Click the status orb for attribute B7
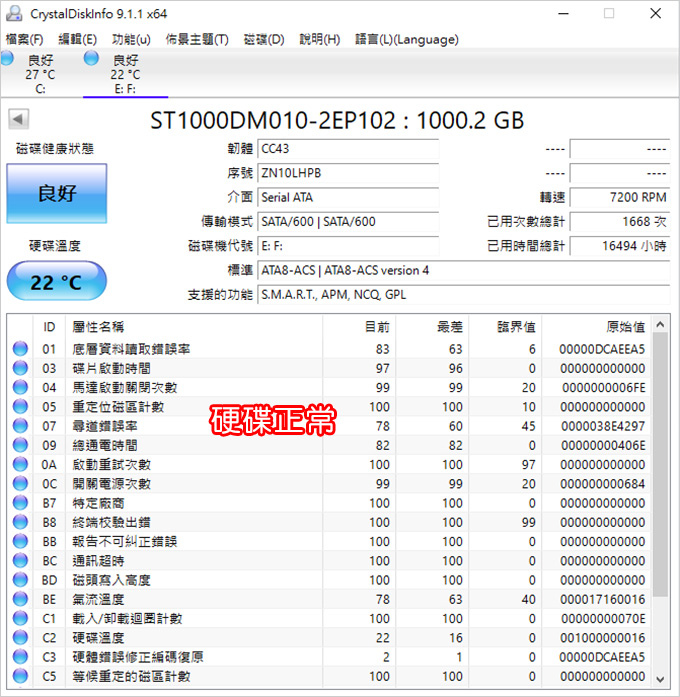Viewport: 680px width, 697px height. tap(20, 503)
